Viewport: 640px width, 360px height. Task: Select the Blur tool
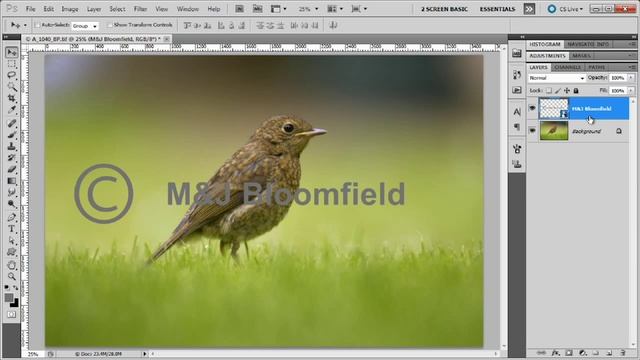[x=11, y=192]
